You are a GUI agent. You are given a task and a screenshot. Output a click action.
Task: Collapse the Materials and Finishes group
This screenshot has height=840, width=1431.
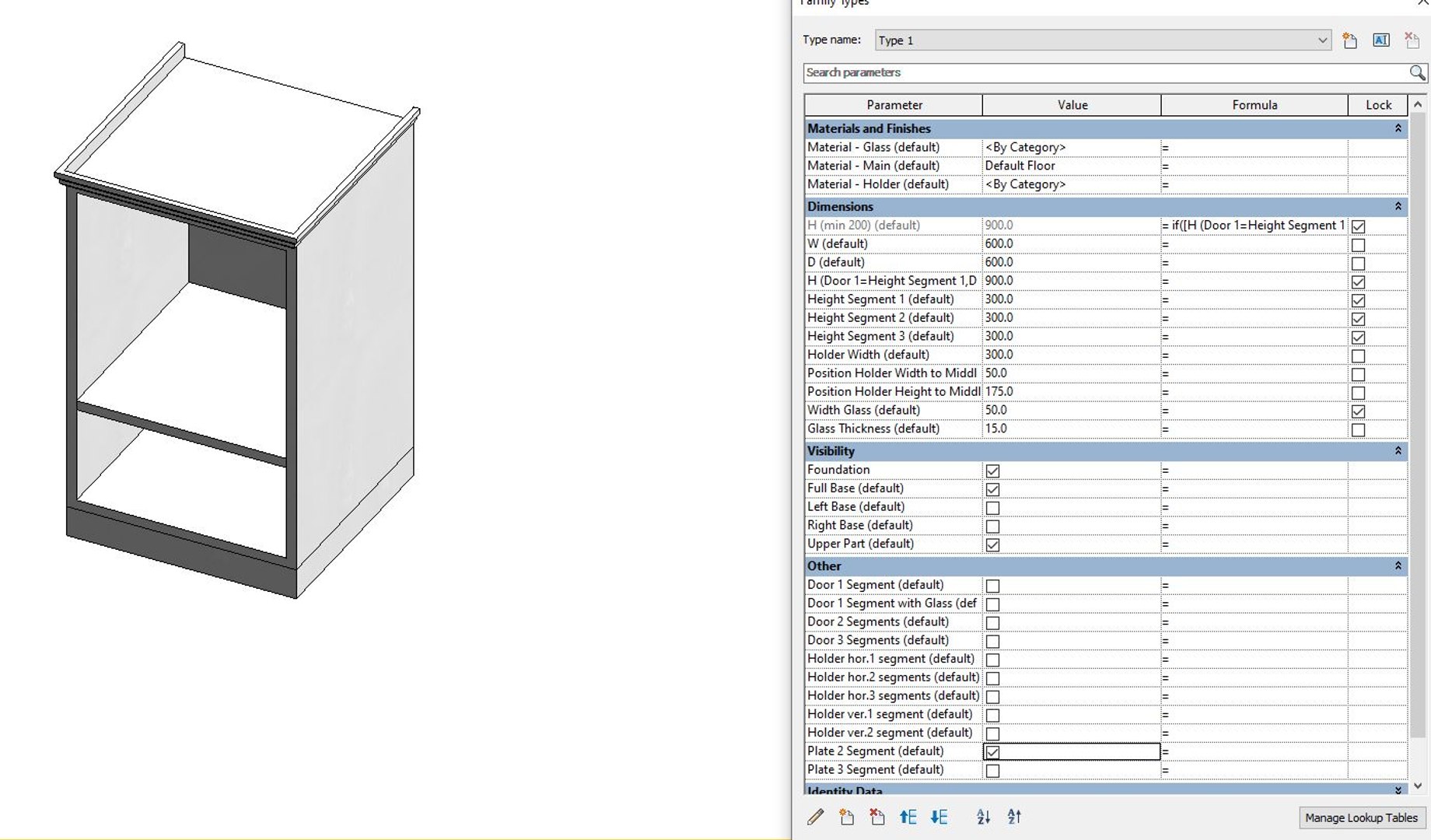[1398, 128]
